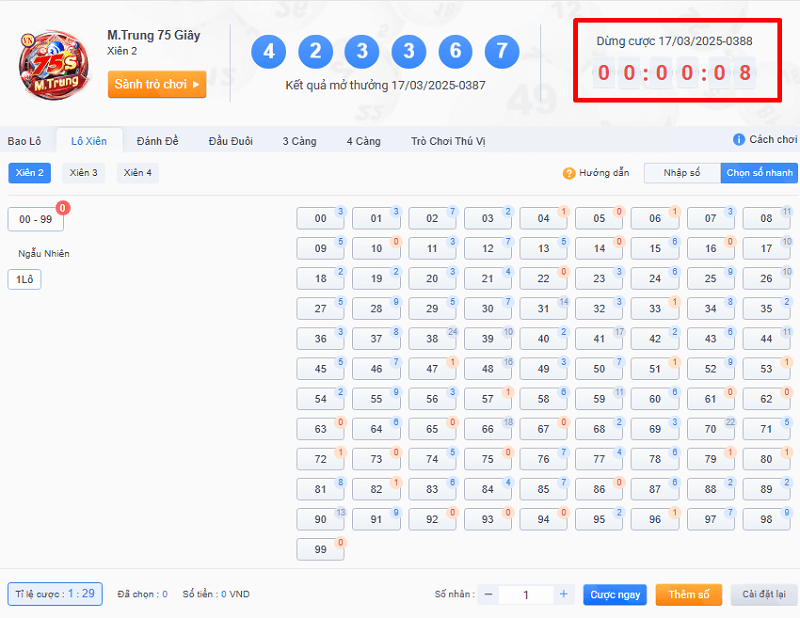
Task: Select the Chọn số nhanh mode
Action: [x=758, y=172]
